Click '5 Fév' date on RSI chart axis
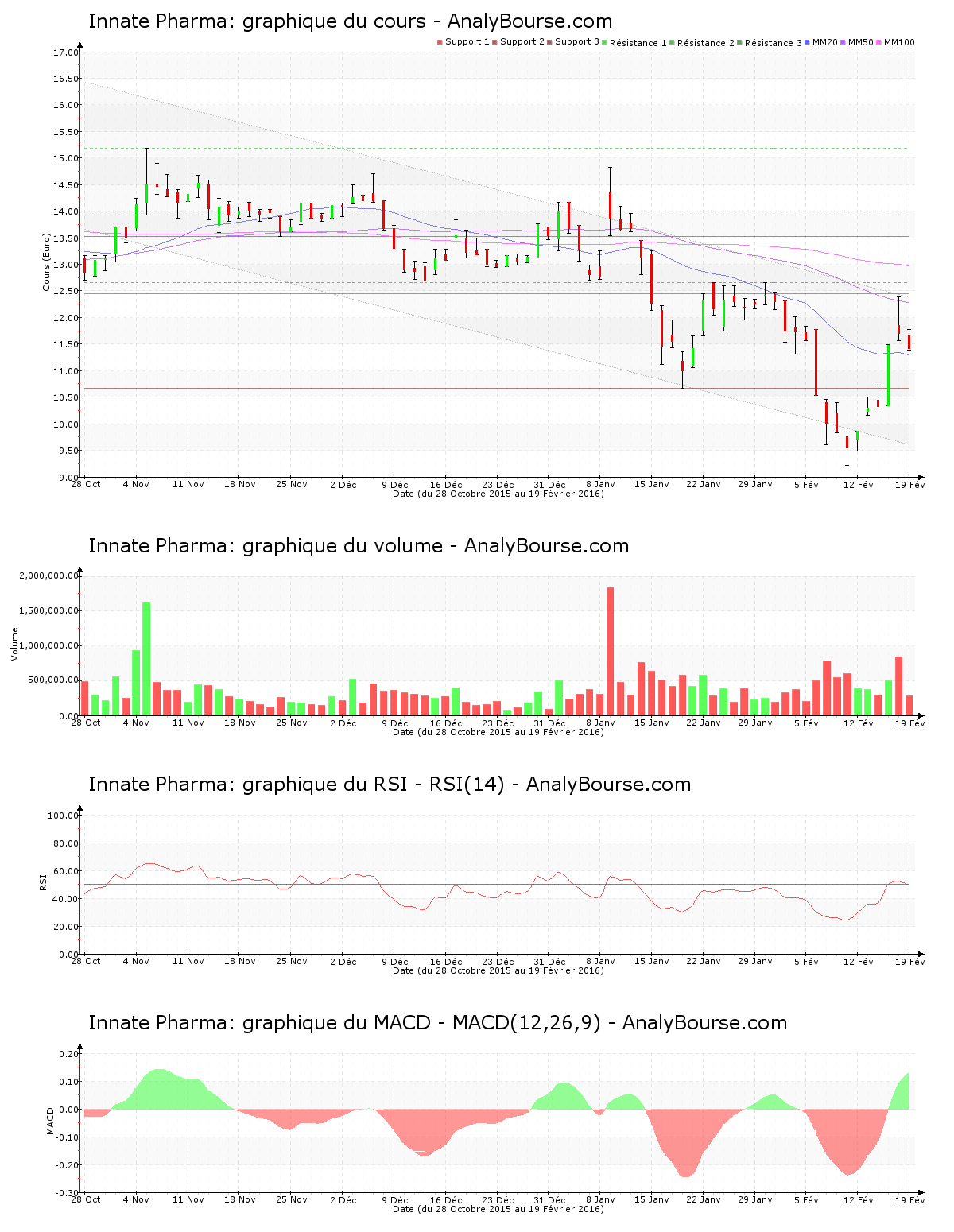 pos(806,961)
